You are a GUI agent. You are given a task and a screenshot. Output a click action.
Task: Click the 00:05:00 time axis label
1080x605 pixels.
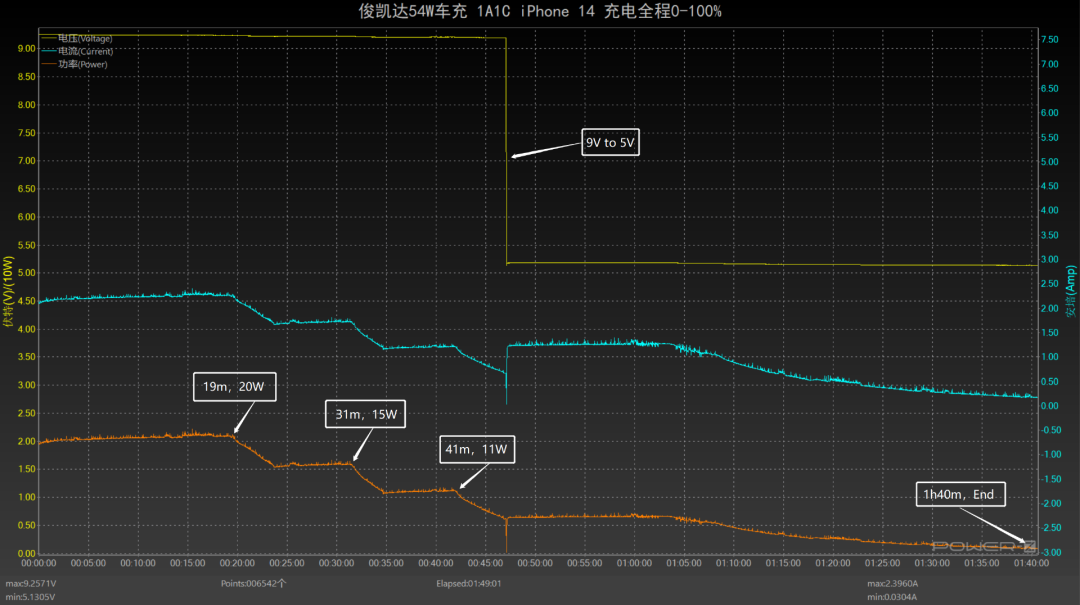88,563
